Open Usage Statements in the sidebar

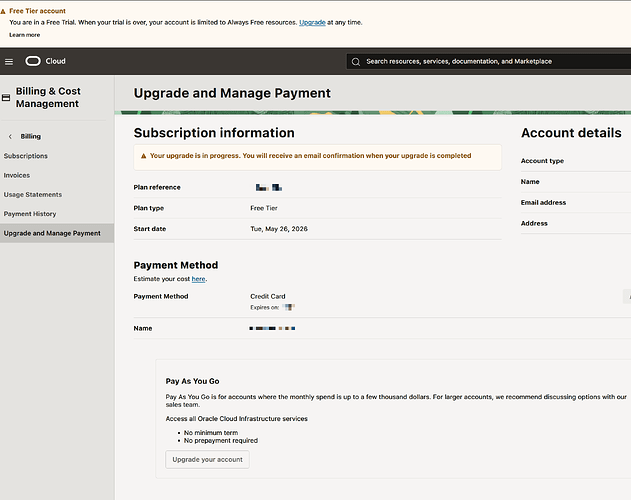(x=33, y=194)
